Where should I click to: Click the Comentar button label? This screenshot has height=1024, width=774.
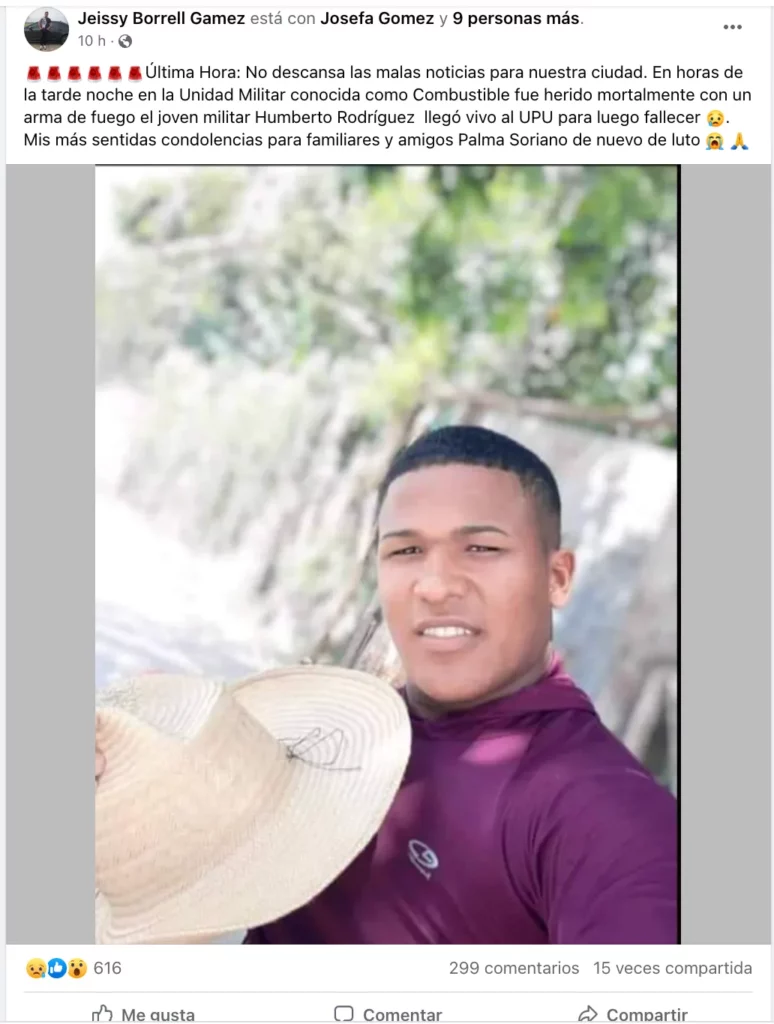[x=402, y=1015]
